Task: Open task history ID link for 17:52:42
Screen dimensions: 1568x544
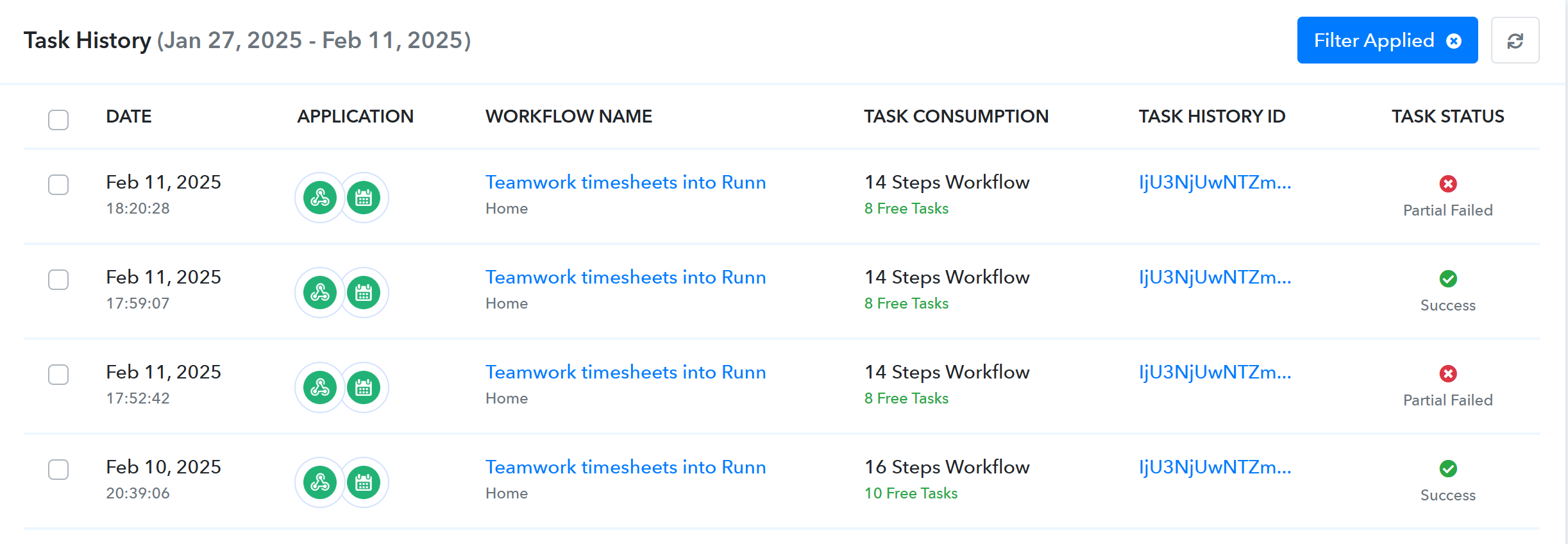Action: tap(1215, 372)
